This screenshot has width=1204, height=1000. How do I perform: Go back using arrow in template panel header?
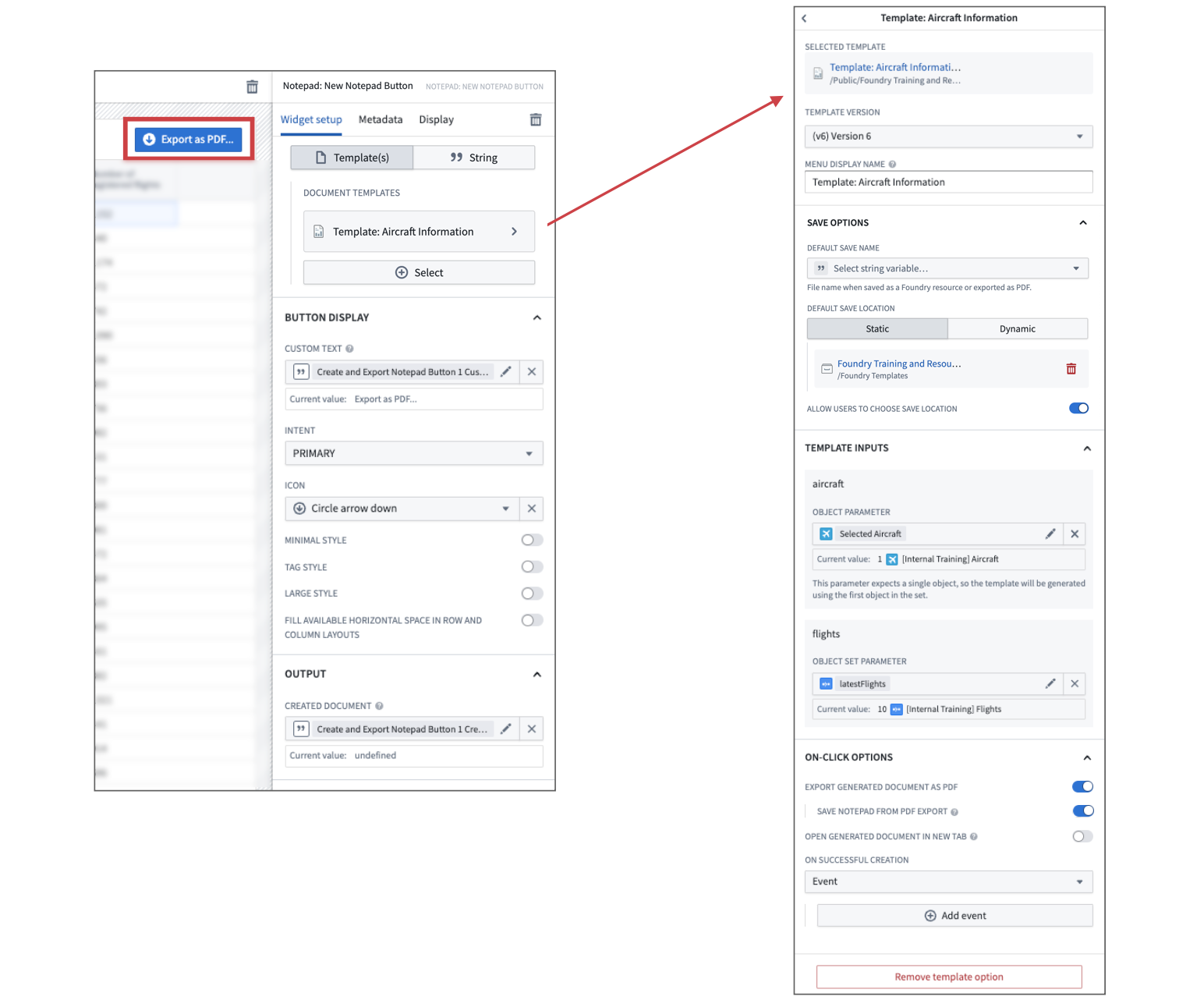[x=805, y=18]
